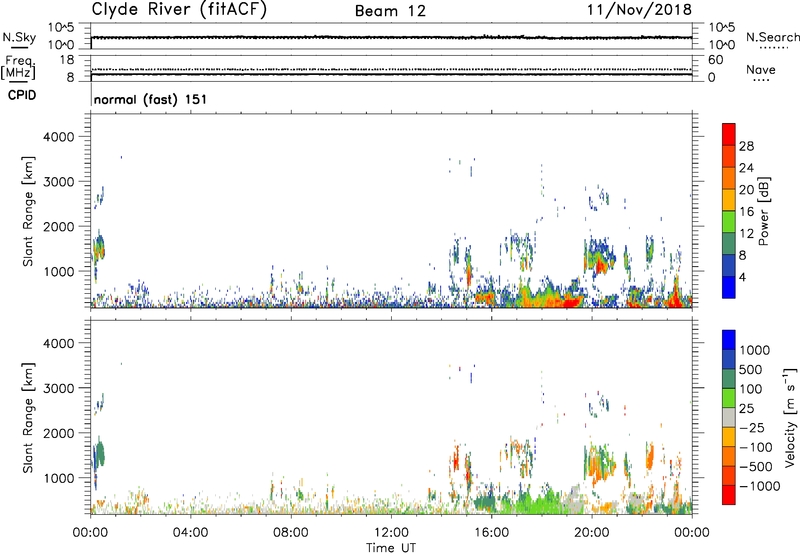This screenshot has height=554, width=800.
Task: Click "3000" on the power panel range axis
Action: [x=58, y=182]
